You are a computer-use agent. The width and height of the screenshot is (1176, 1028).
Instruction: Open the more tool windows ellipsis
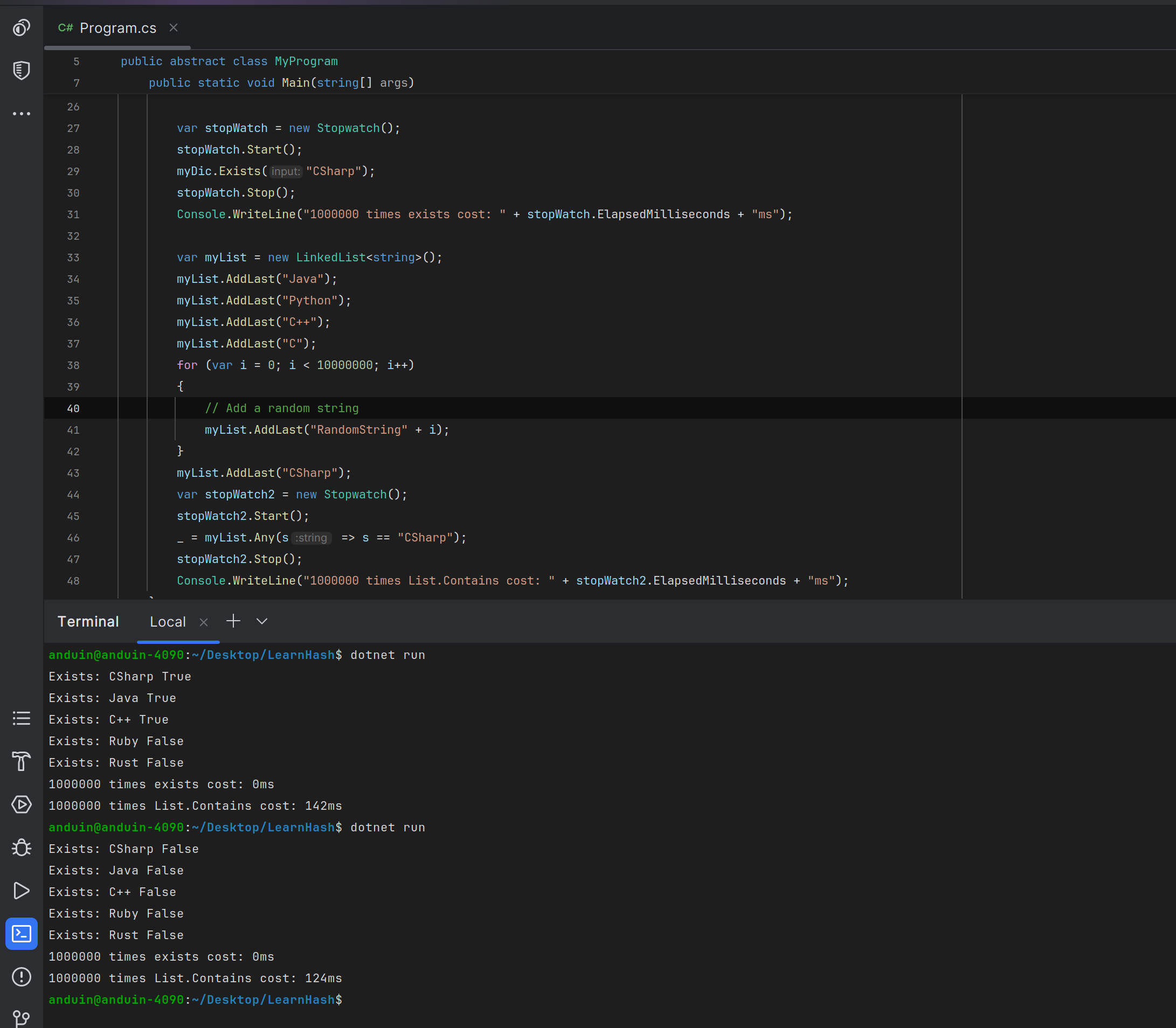click(21, 114)
